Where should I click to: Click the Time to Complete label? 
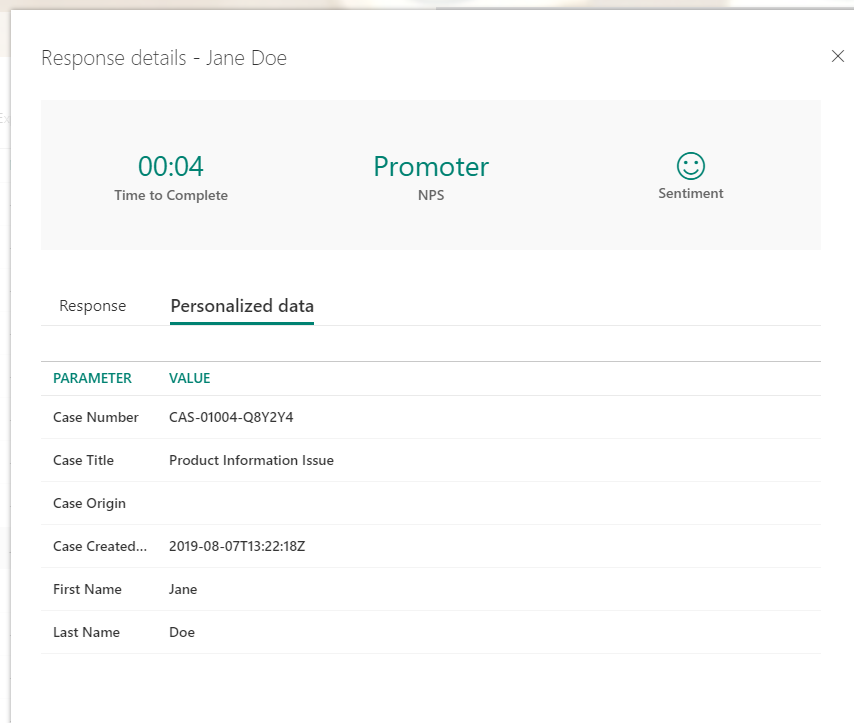171,195
